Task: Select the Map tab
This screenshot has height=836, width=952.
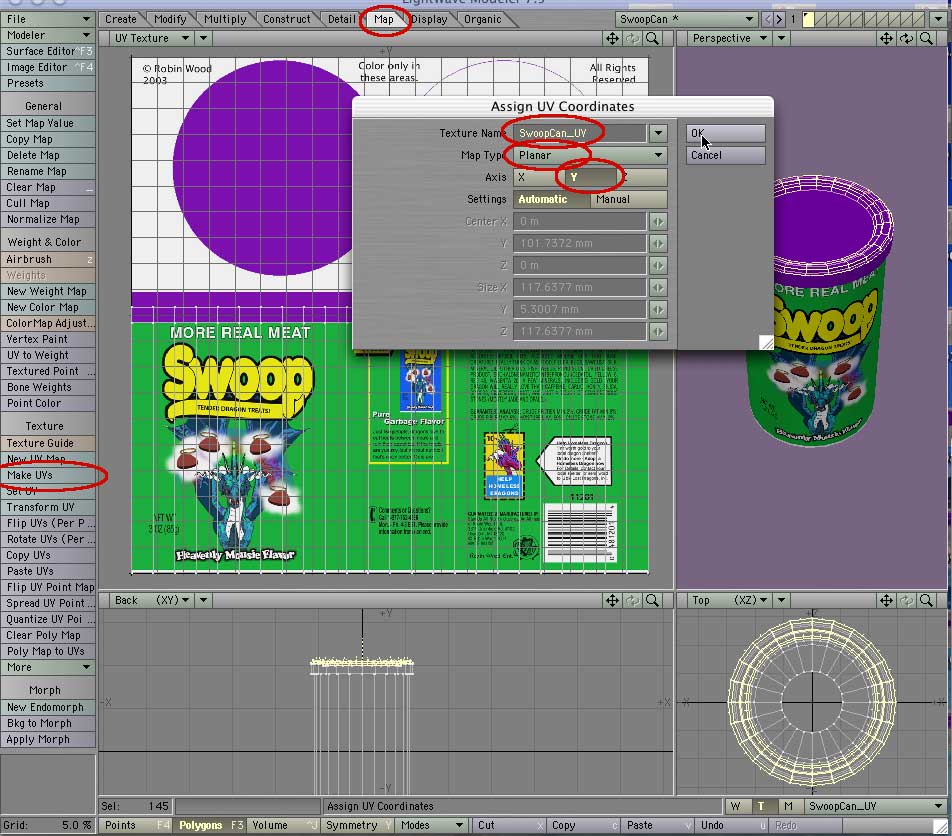Action: [384, 19]
